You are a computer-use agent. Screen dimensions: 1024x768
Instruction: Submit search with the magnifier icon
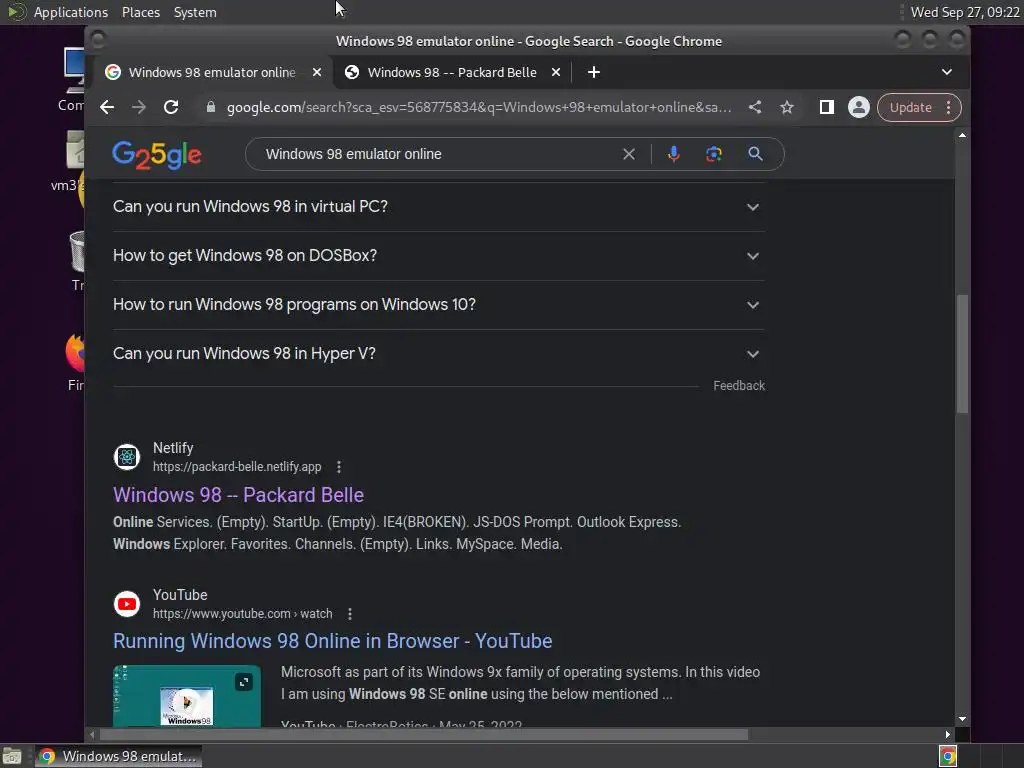[x=756, y=154]
